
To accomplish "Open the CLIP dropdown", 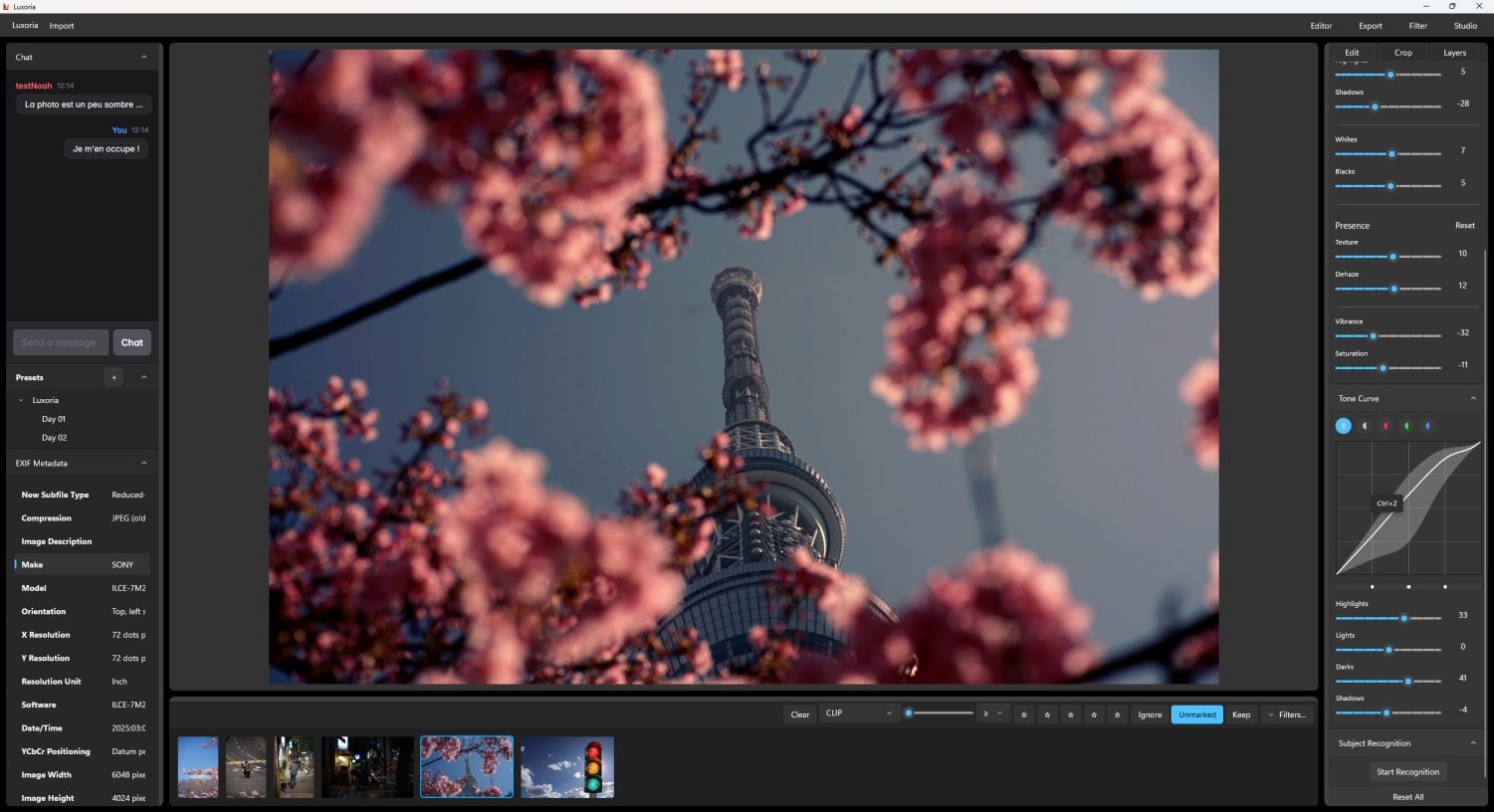I will point(858,713).
